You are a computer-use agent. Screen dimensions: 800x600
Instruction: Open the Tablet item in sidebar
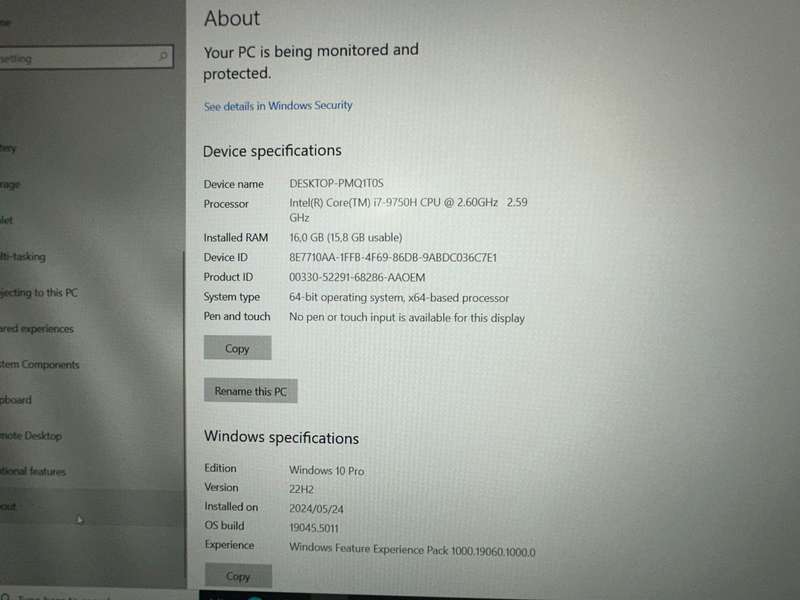[x=7, y=220]
